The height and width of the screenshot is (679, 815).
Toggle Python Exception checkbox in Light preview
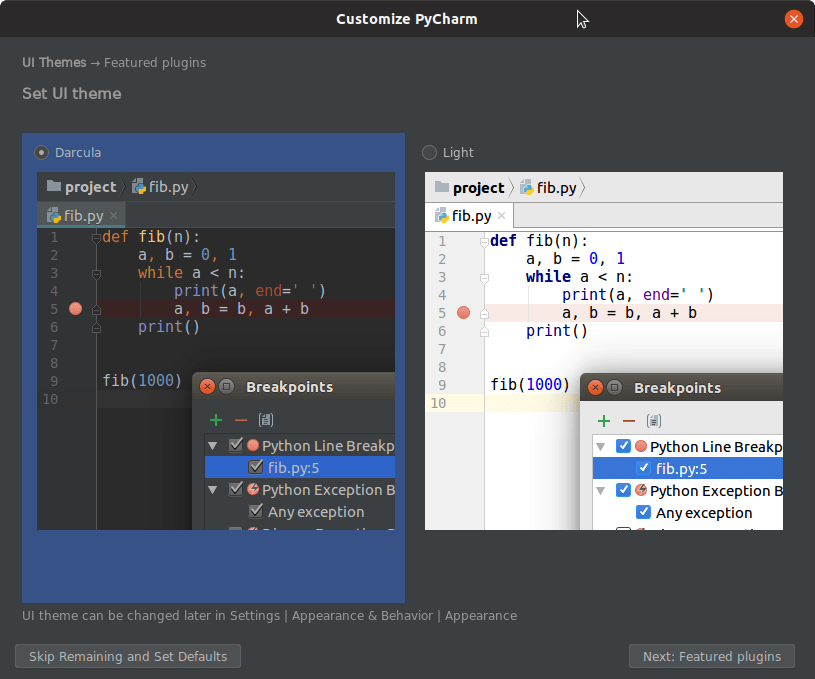tap(623, 490)
